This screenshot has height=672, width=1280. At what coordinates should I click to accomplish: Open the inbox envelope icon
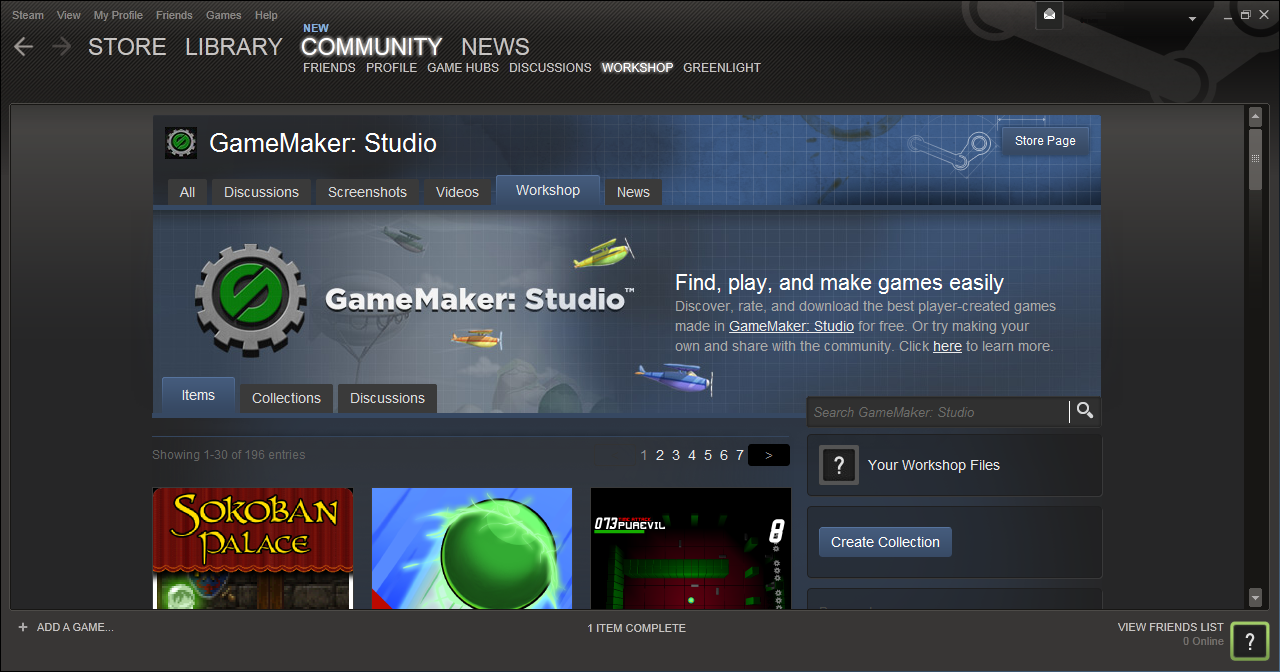tap(1049, 14)
